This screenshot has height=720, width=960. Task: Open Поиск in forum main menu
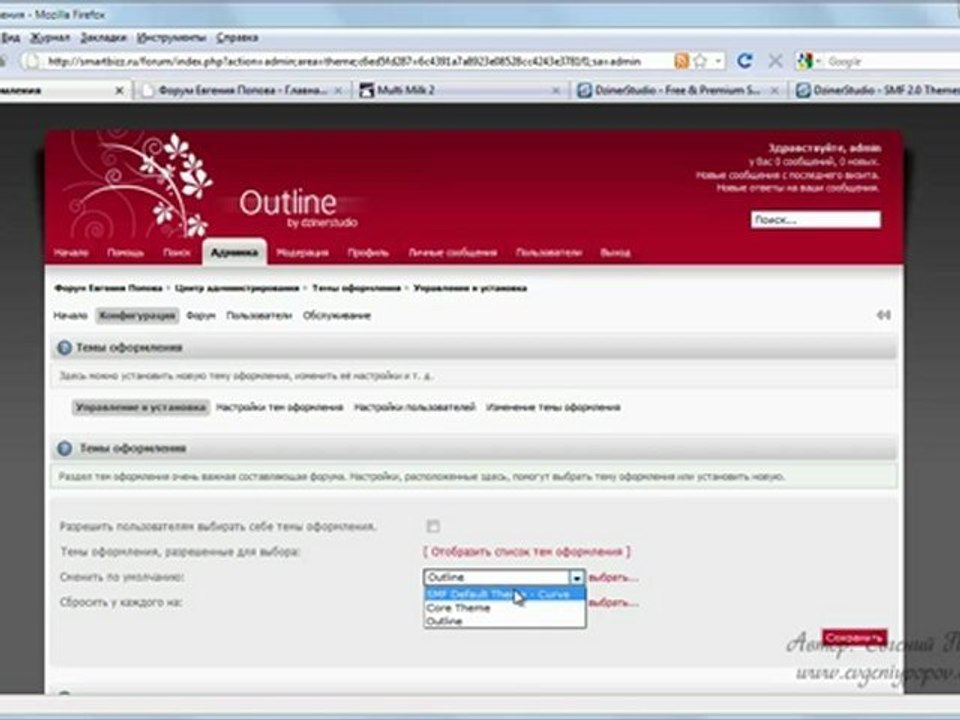[177, 252]
